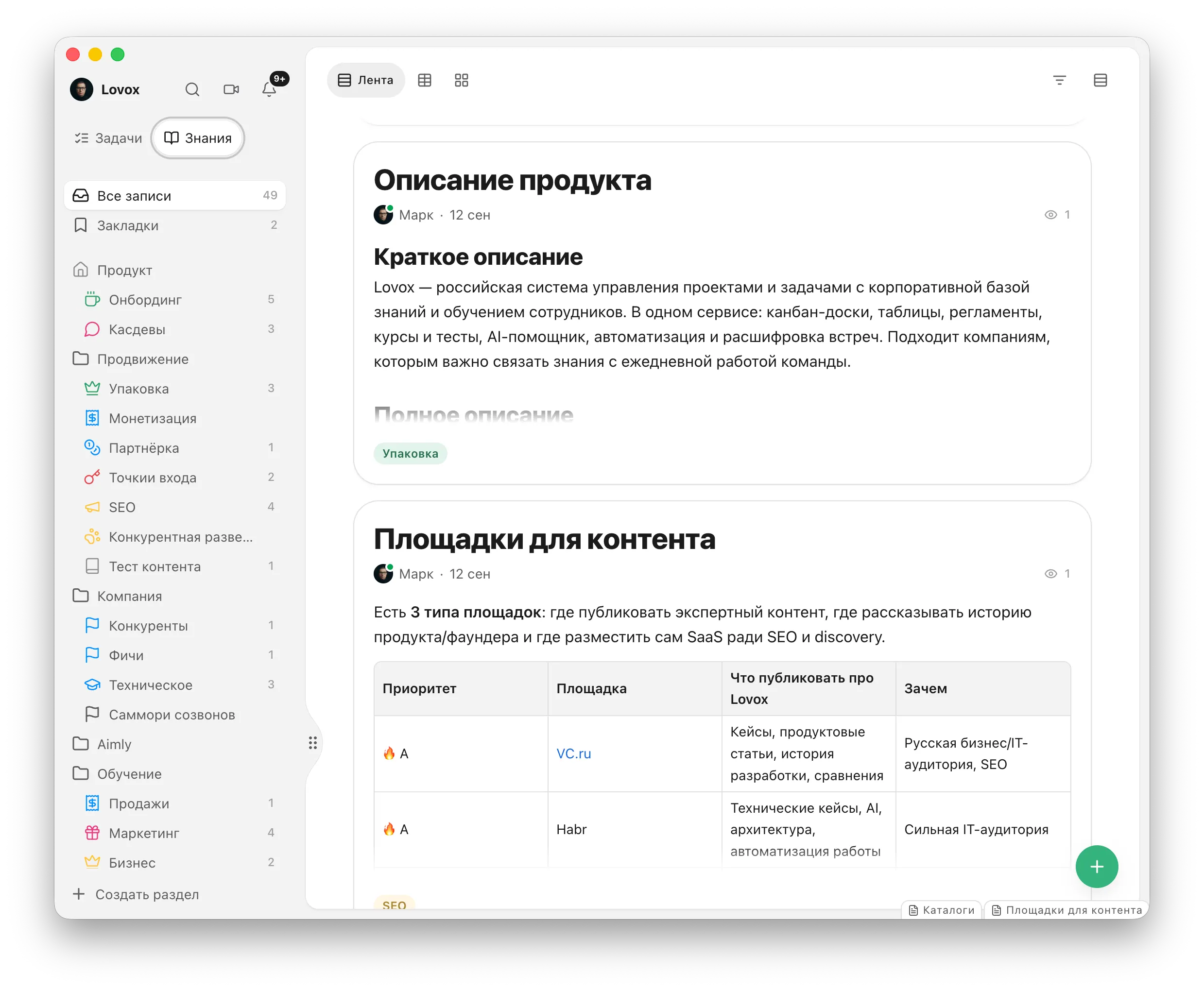Click the layout list icon at top right

coord(1101,81)
